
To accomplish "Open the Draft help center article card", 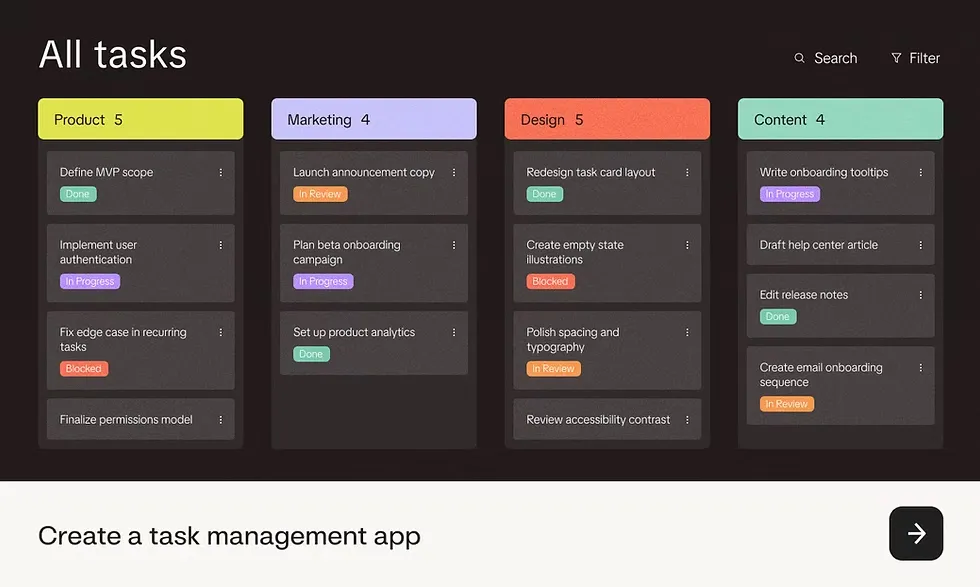I will tap(840, 244).
